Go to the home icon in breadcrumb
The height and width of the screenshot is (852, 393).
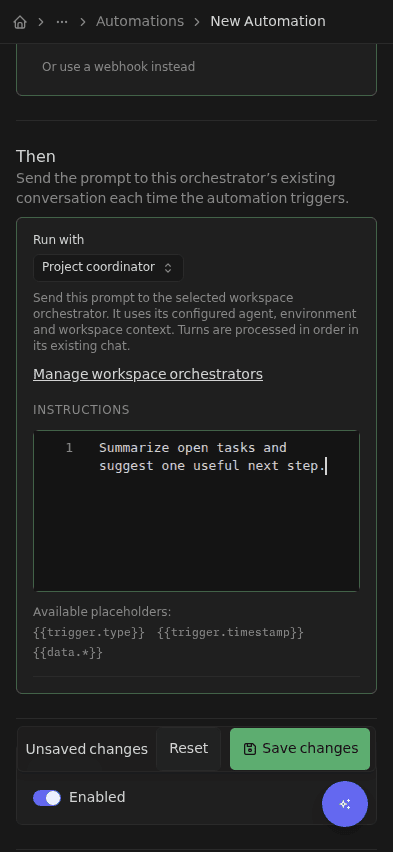(20, 22)
